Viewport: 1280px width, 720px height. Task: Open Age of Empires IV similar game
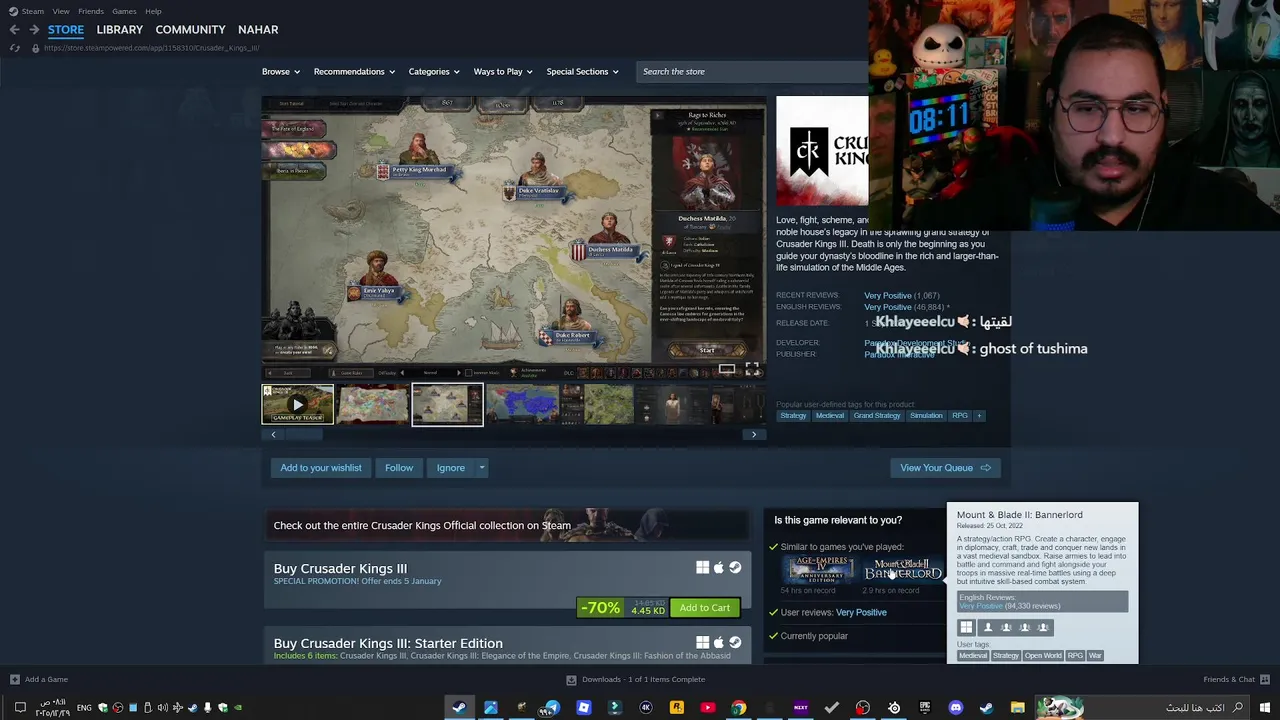(x=819, y=570)
